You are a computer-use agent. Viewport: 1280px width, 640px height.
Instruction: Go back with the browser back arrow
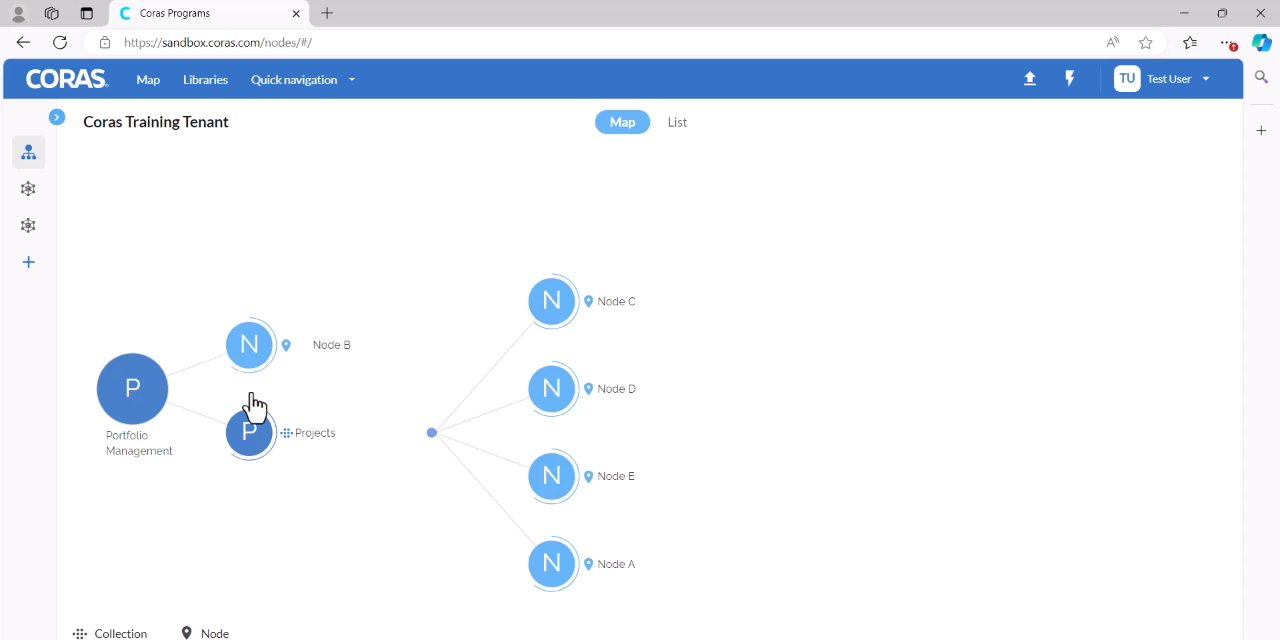(23, 42)
